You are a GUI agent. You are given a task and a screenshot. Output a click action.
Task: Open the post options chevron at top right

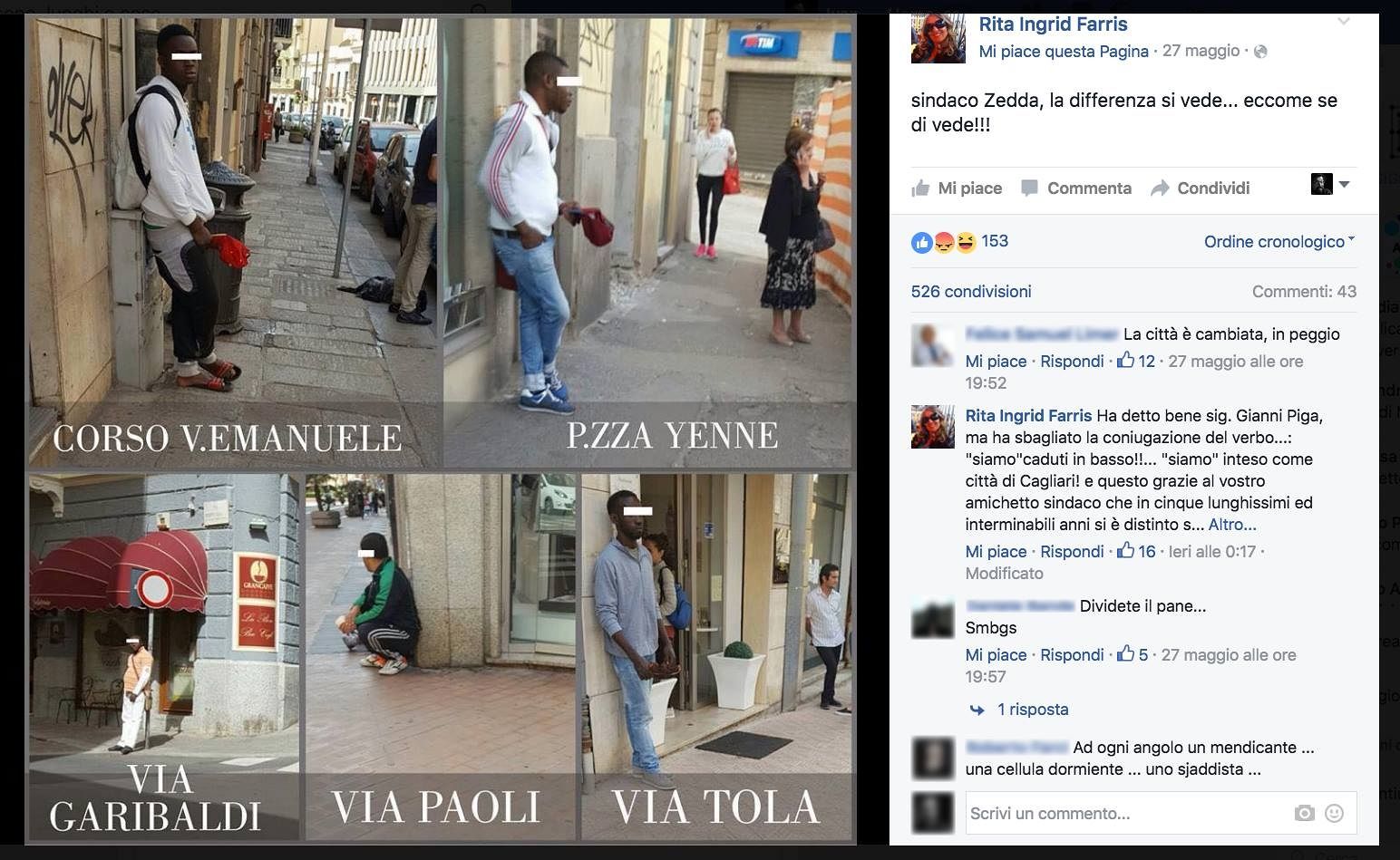click(x=1344, y=22)
